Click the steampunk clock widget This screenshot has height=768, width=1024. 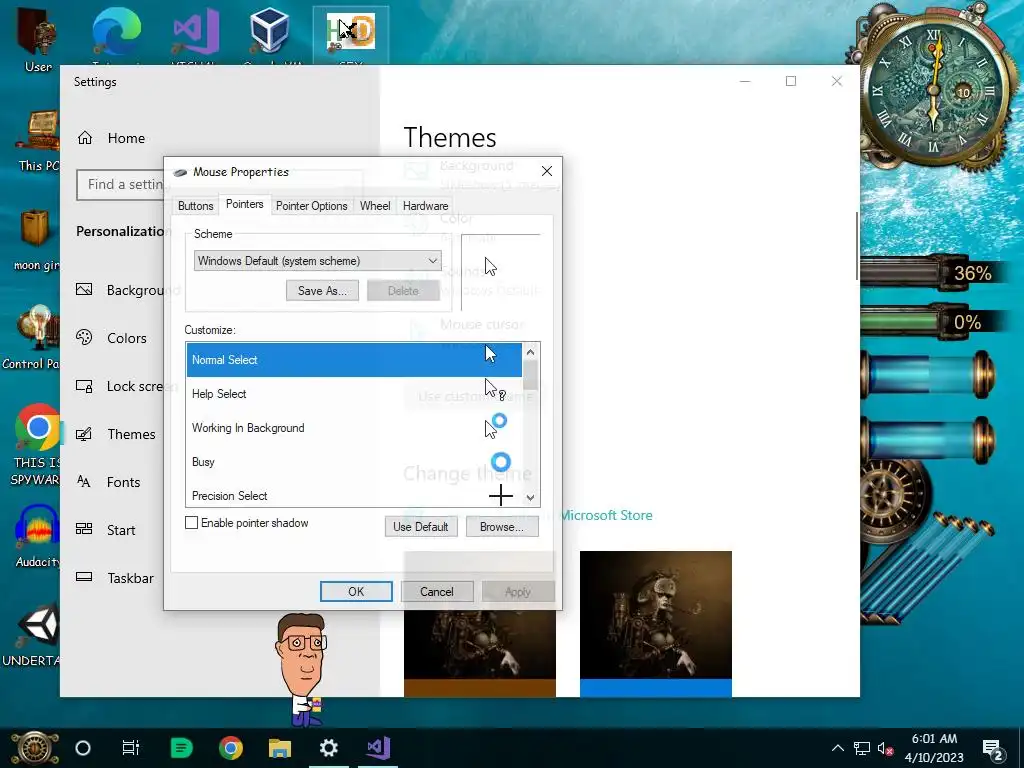click(x=933, y=88)
